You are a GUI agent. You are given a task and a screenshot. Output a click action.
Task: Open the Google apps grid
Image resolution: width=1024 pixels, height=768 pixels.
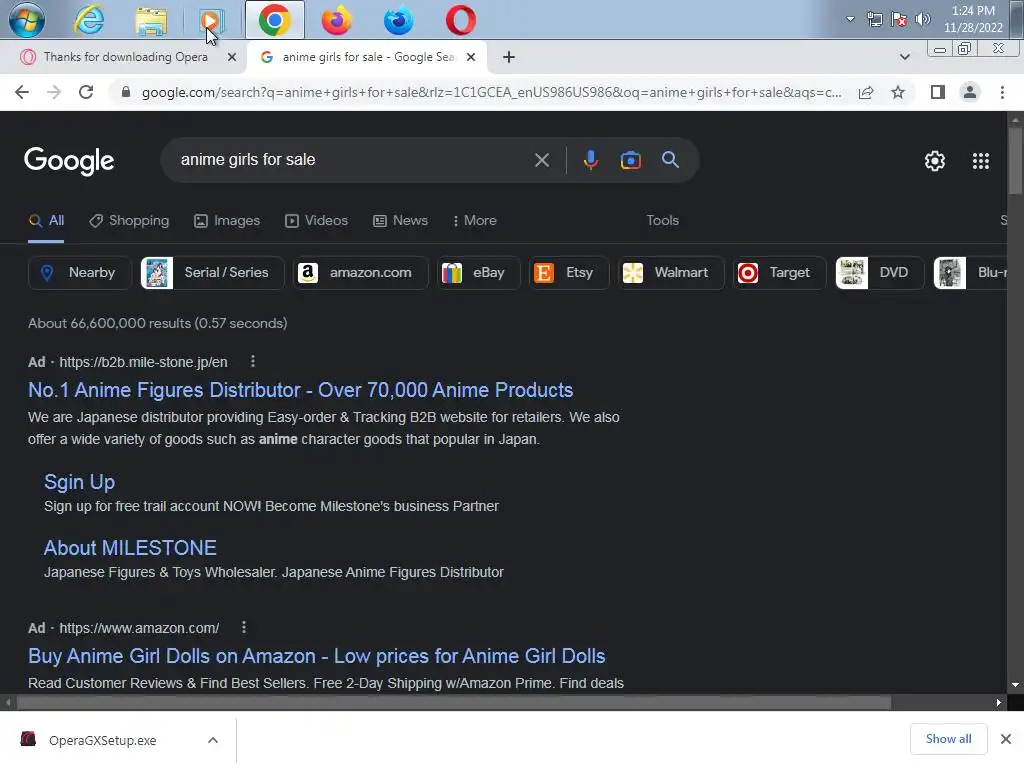point(980,161)
